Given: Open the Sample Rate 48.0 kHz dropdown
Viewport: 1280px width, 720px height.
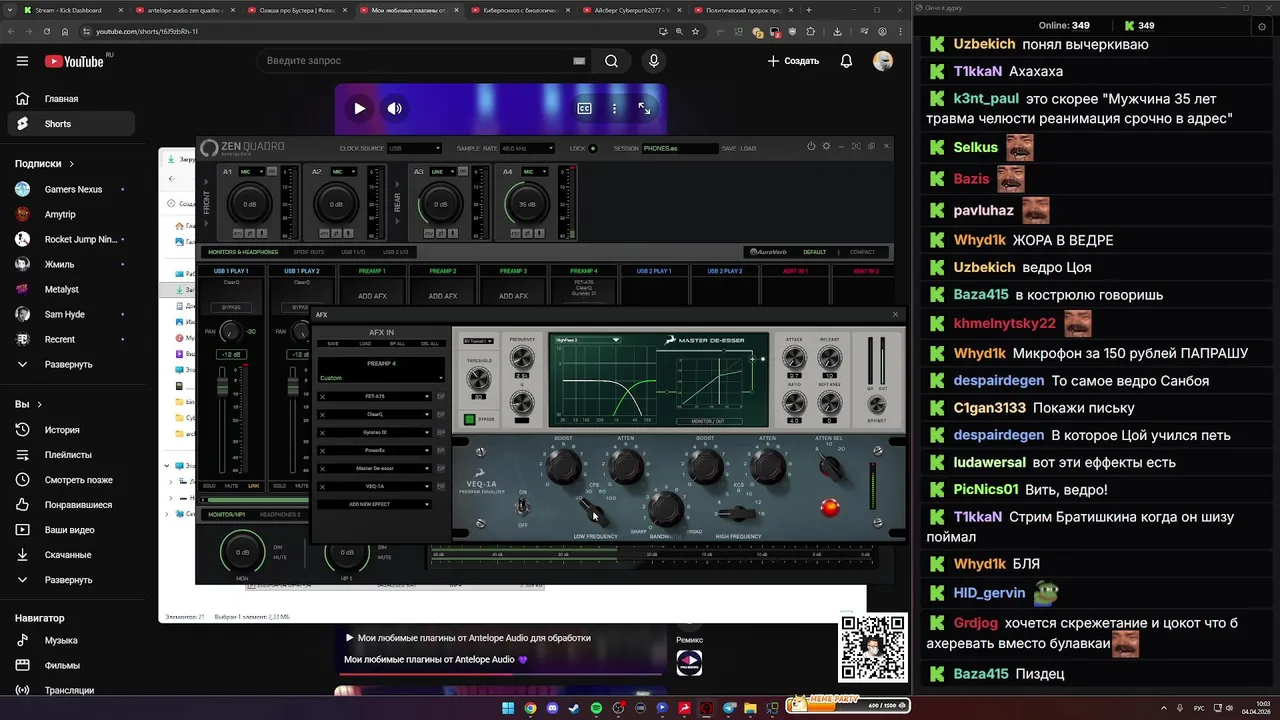Looking at the screenshot, I should 527,148.
